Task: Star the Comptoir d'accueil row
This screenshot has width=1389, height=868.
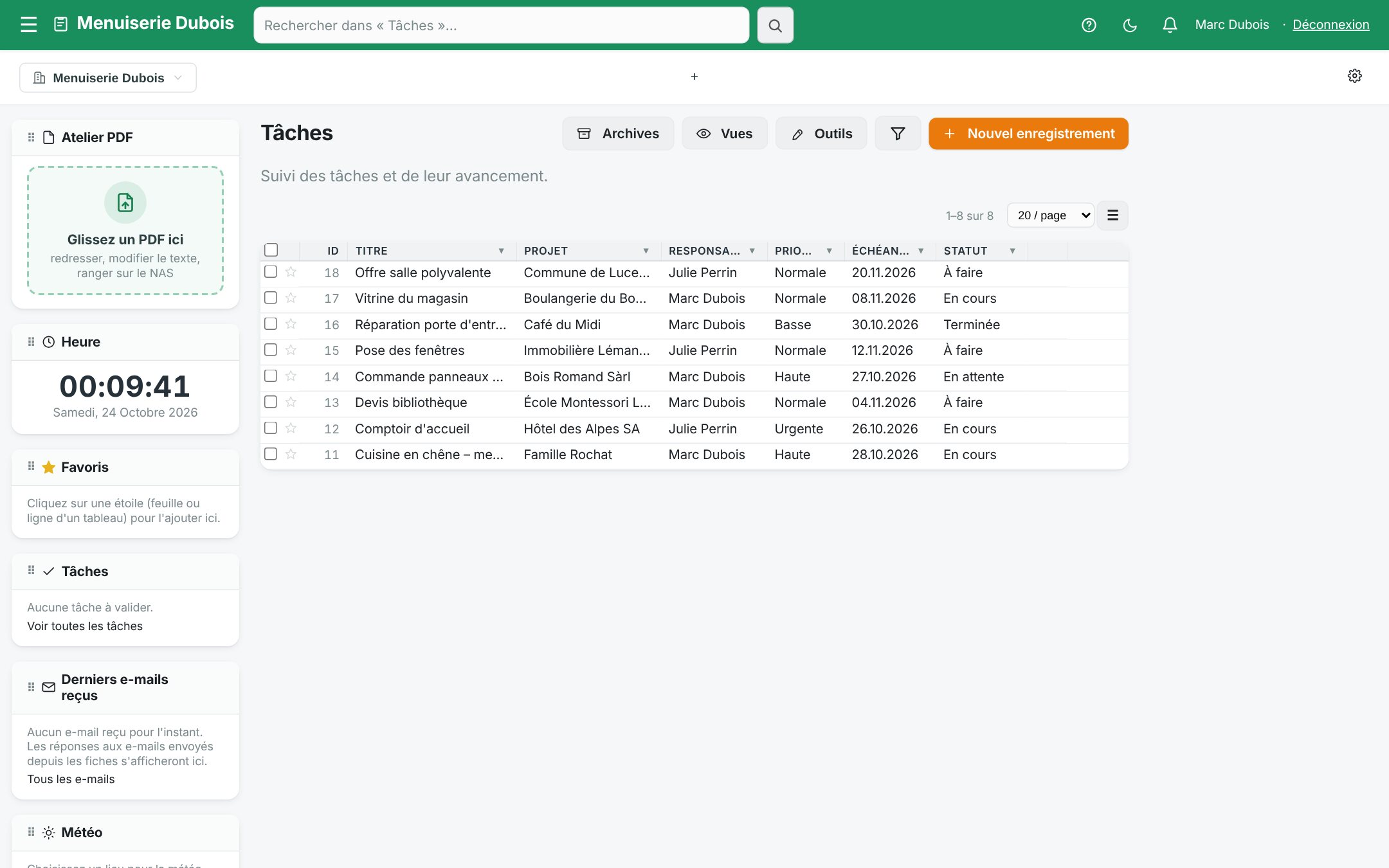Action: 291,428
